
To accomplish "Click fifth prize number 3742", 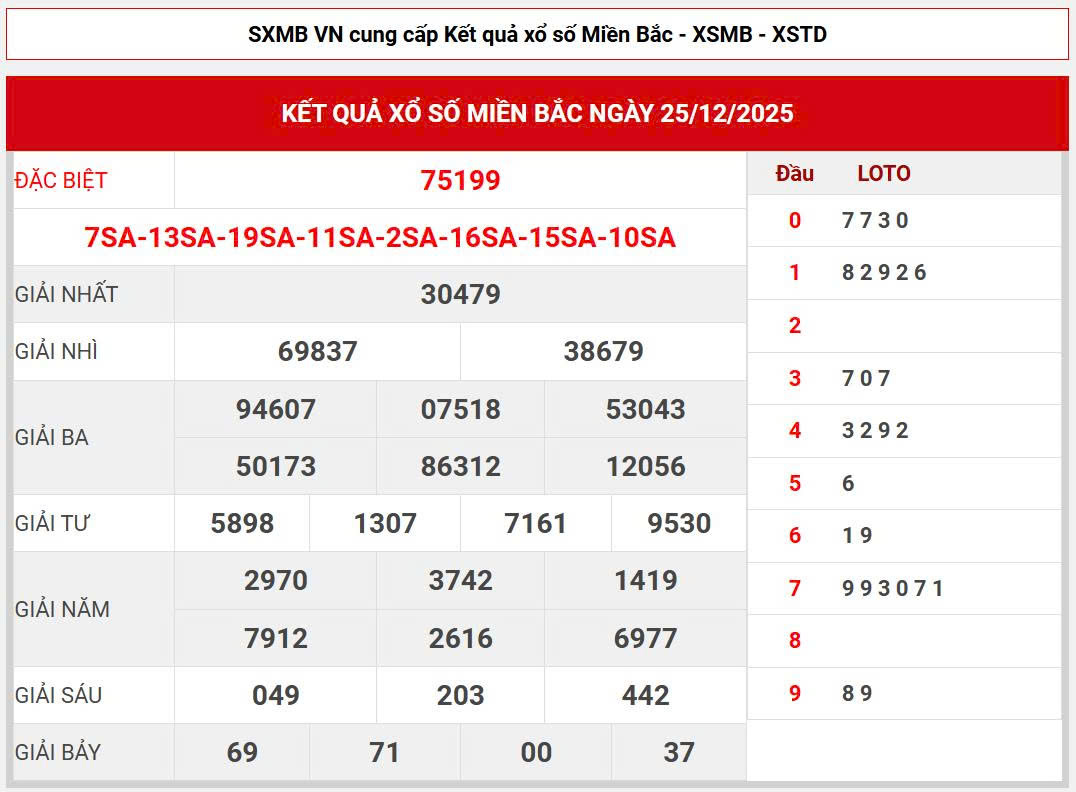I will point(460,580).
